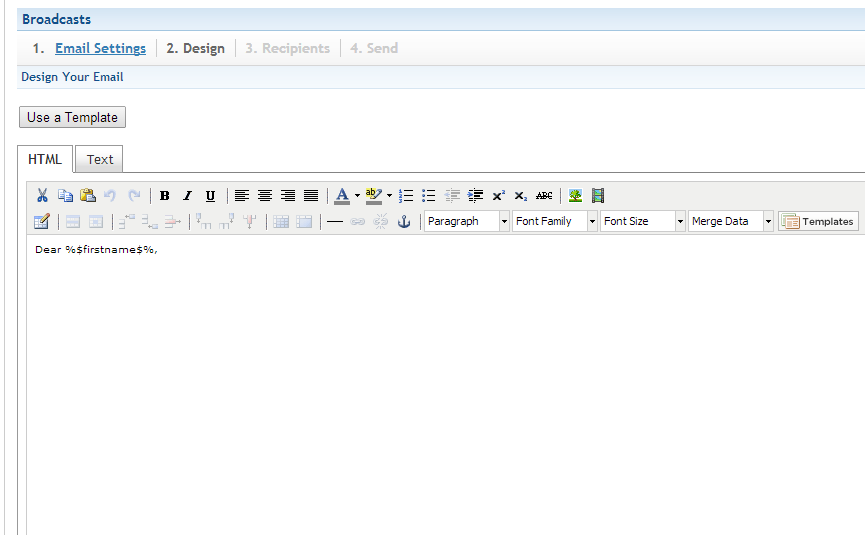Switch to the Text tab
The image size is (865, 535).
100,159
